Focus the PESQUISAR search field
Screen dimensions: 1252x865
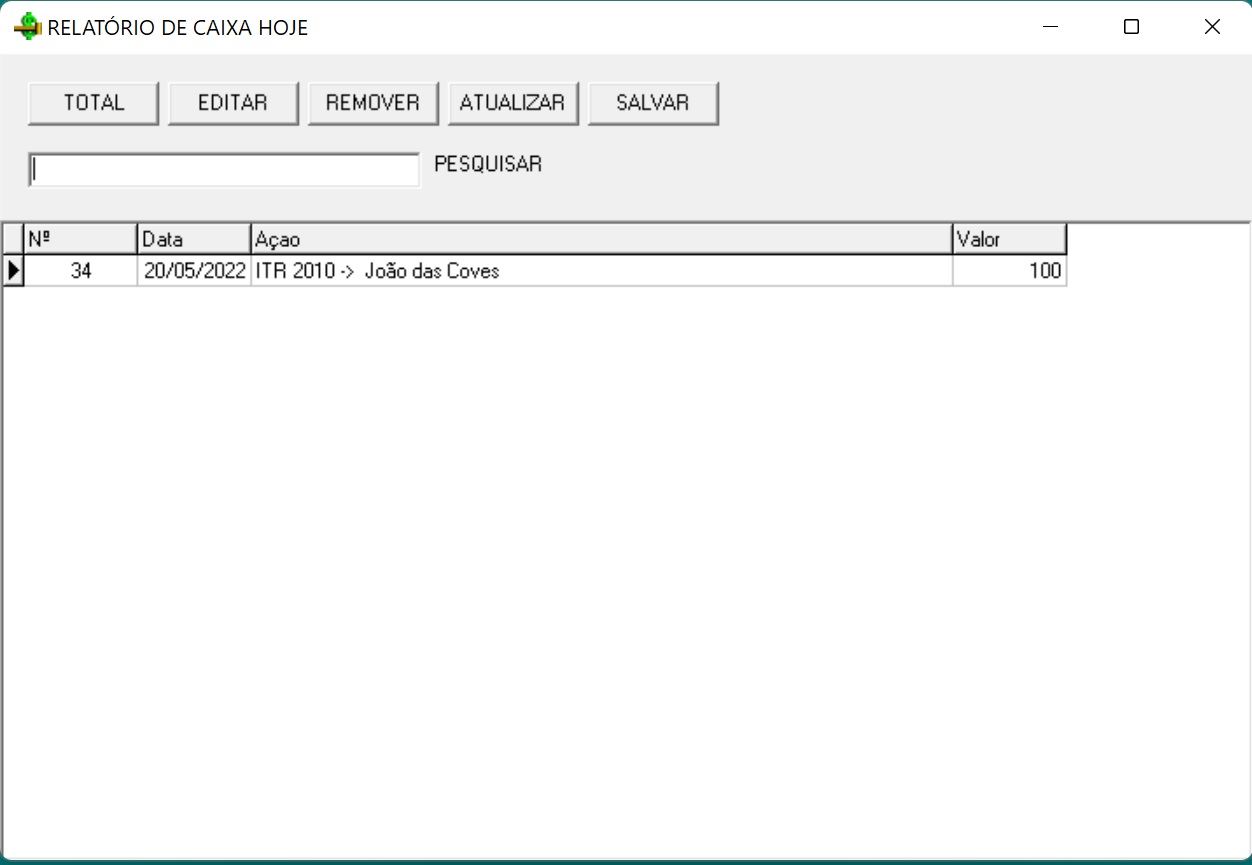[224, 170]
